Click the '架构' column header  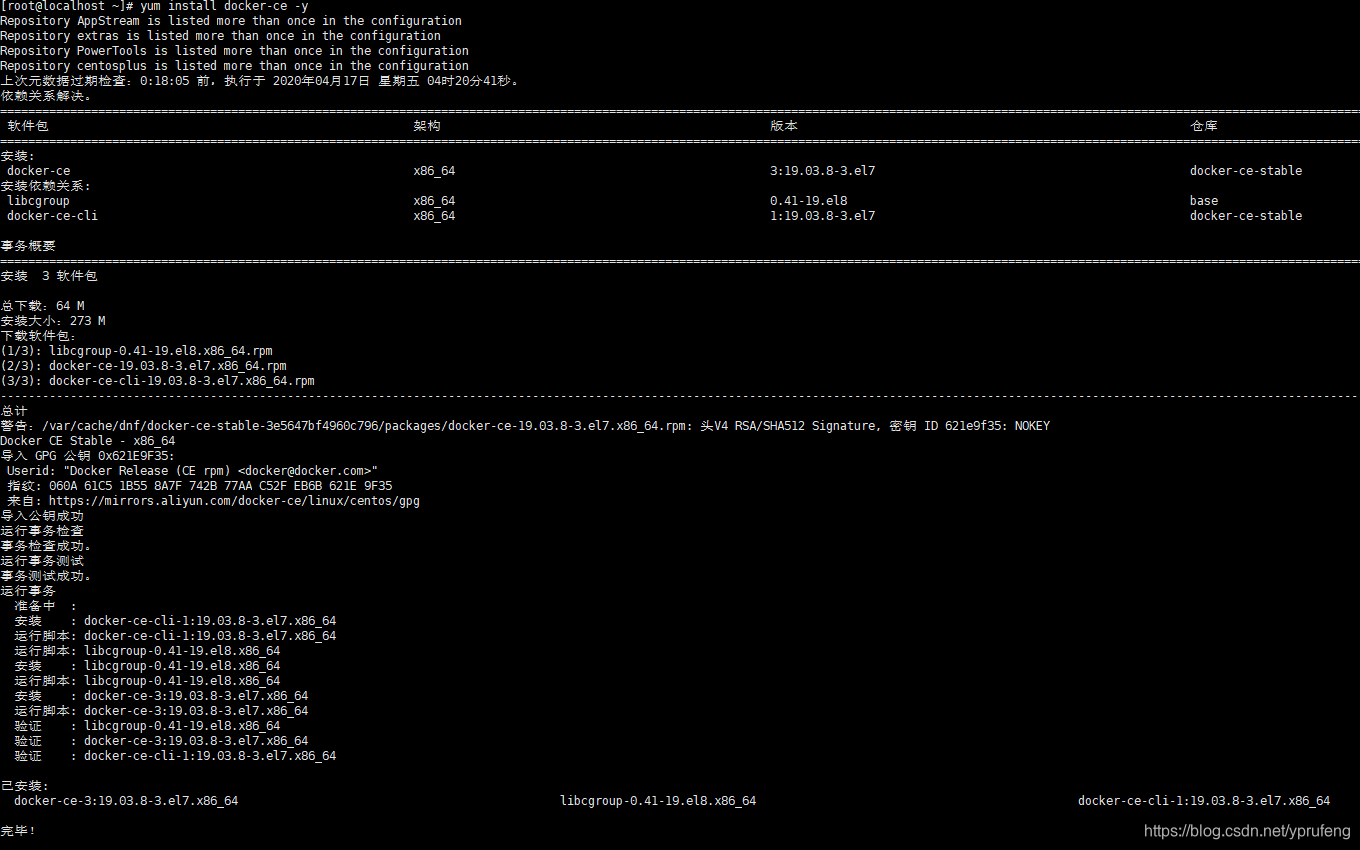point(427,126)
